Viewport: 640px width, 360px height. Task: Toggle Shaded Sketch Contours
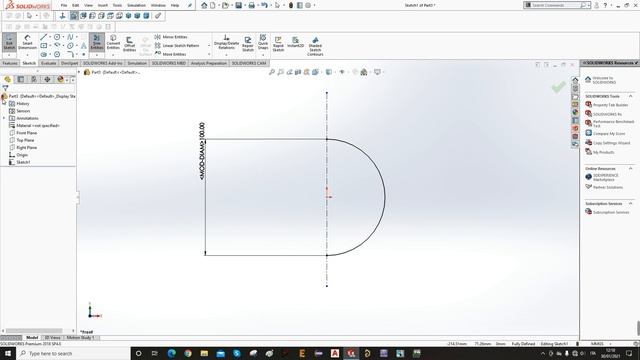(315, 46)
